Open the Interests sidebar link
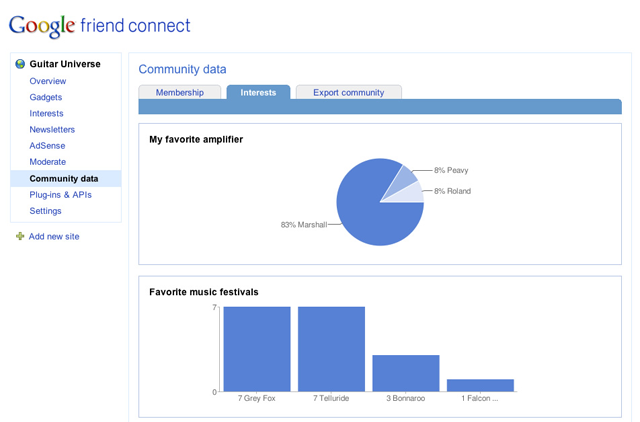Viewport: 640px width, 422px height. tap(47, 113)
